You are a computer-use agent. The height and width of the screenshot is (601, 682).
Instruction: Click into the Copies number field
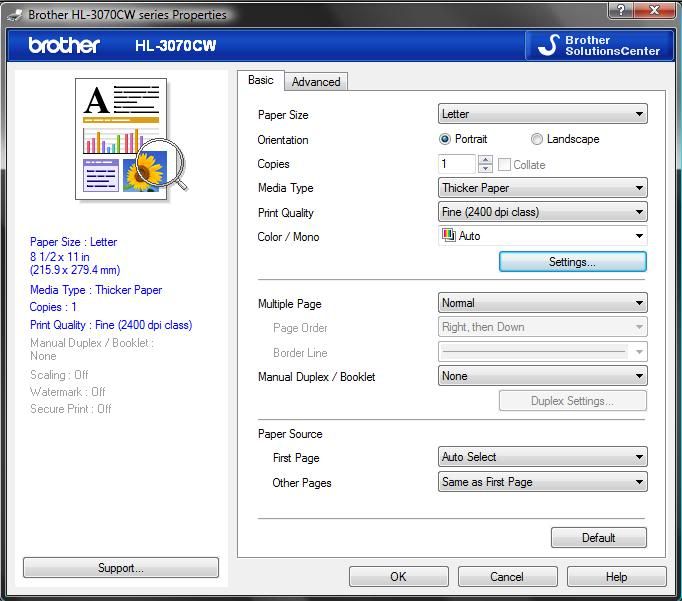coord(456,164)
